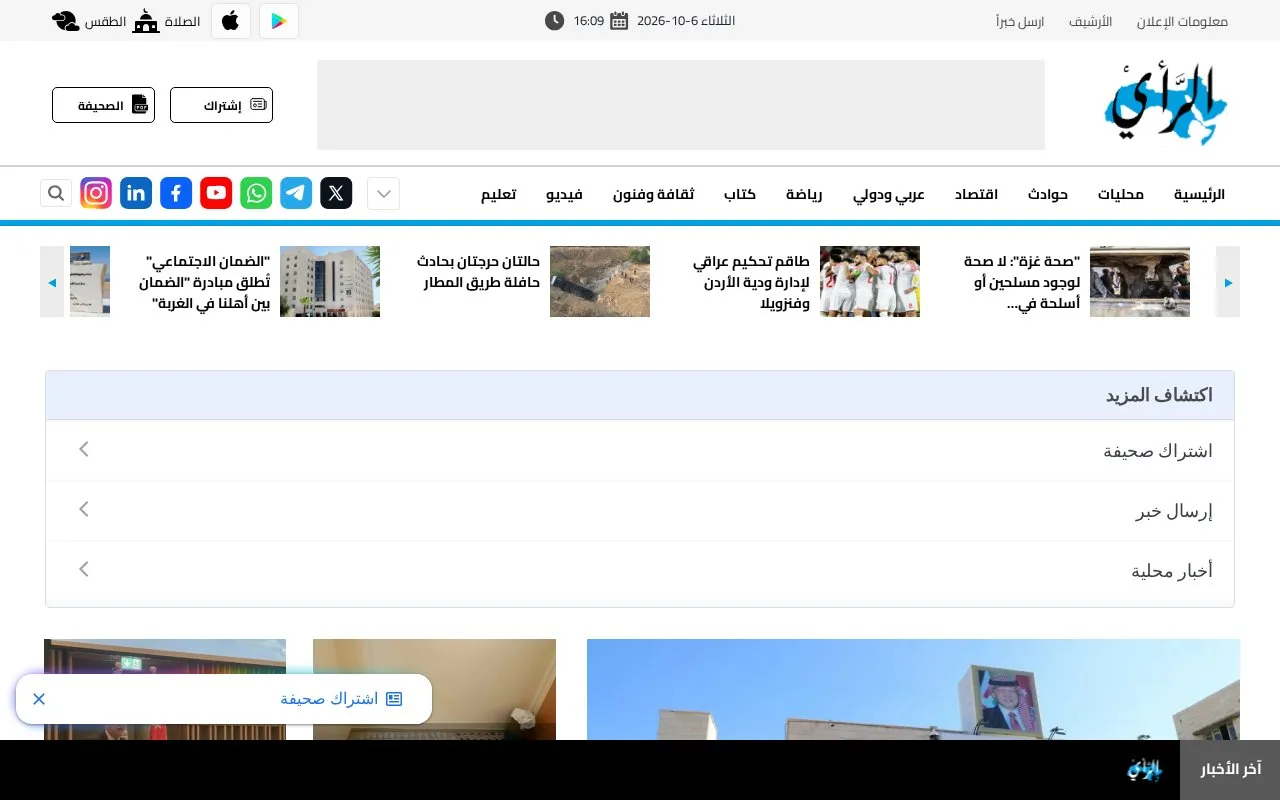Open the LinkedIn page icon
This screenshot has width=1280, height=800.
(136, 193)
